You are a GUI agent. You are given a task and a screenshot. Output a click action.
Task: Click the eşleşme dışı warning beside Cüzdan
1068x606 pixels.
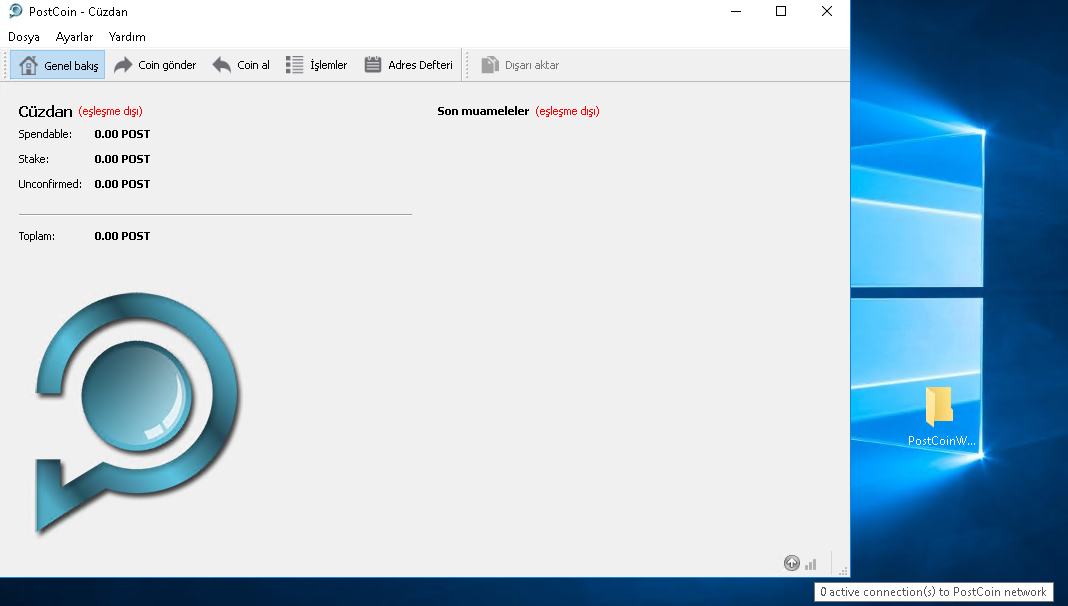point(110,111)
